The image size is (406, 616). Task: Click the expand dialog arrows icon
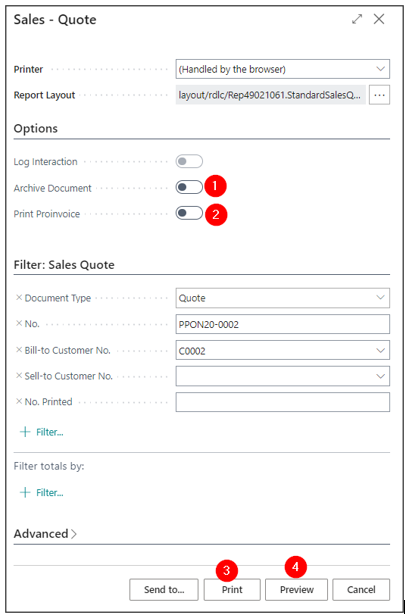[357, 19]
